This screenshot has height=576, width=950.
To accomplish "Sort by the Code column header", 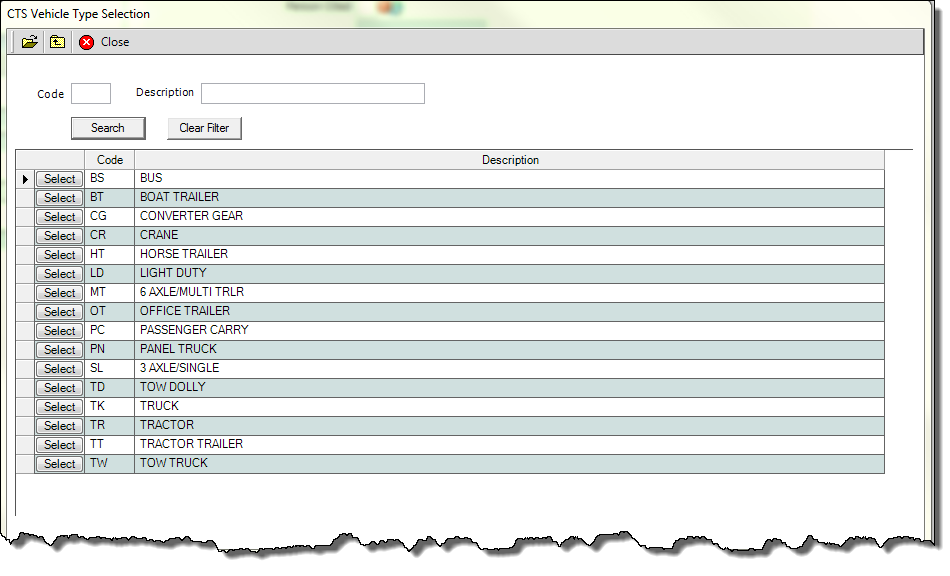I will point(110,160).
